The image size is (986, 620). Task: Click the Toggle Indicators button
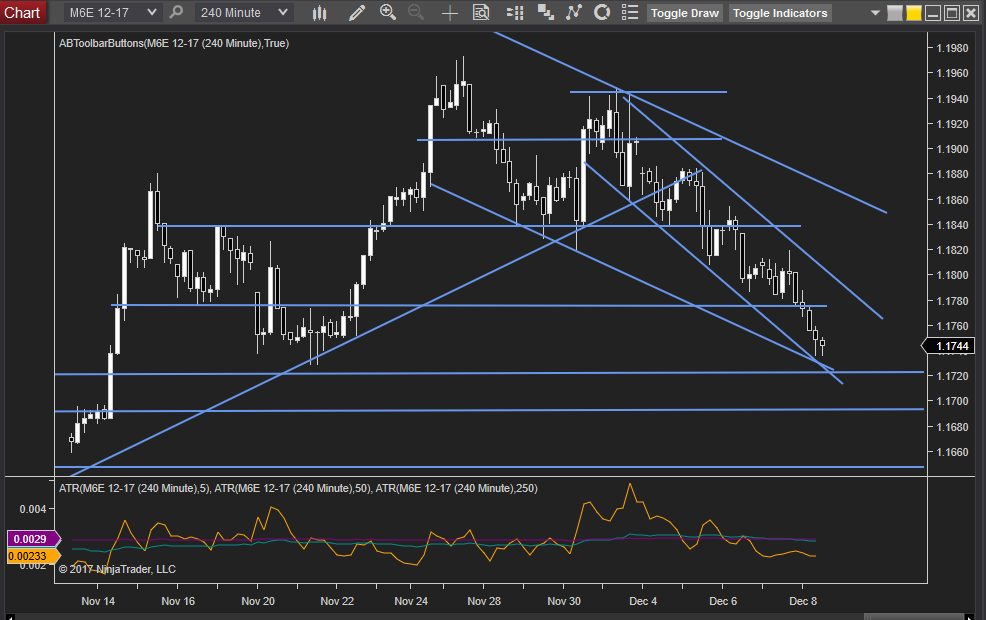click(x=780, y=13)
